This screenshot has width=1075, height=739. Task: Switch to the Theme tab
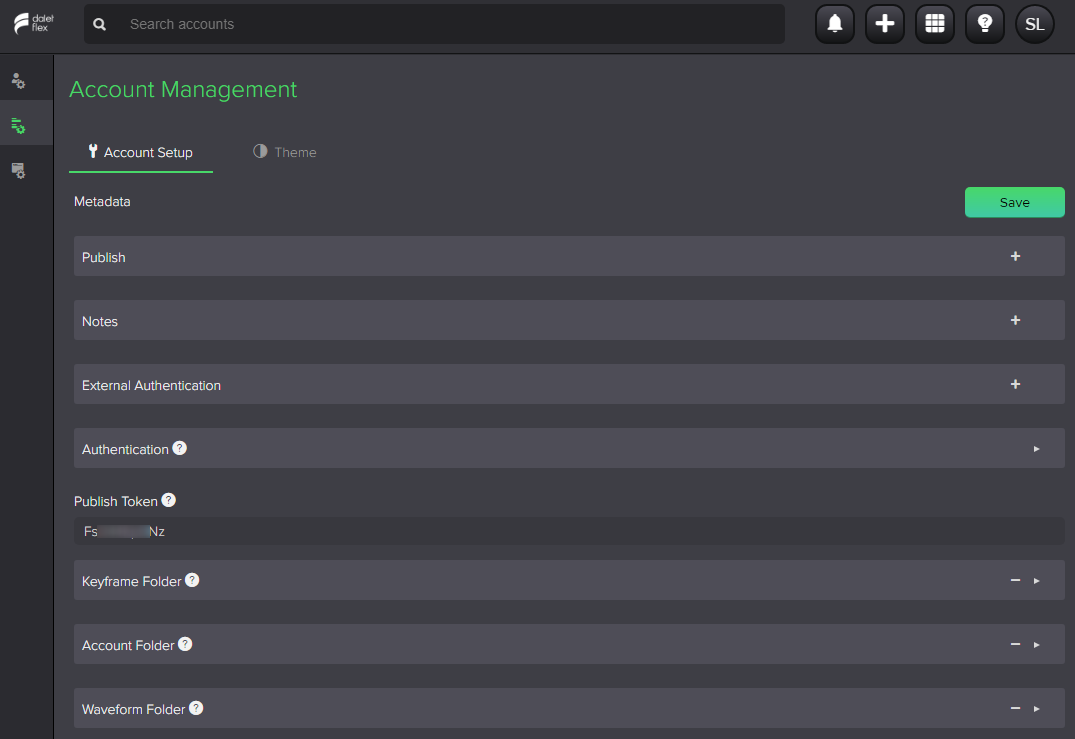coord(285,152)
